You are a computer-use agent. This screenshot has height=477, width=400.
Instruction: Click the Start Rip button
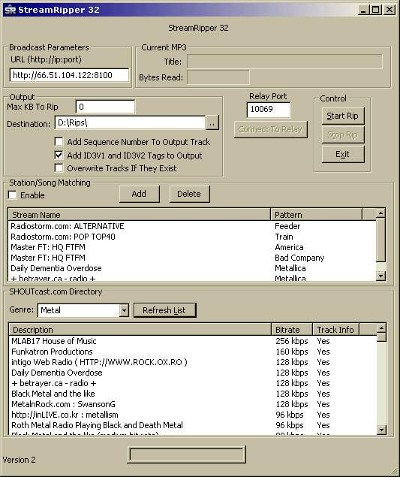(343, 116)
